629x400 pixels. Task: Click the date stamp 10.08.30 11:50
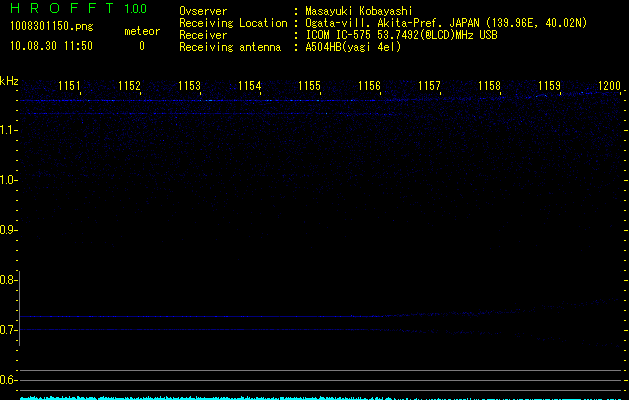[x=51, y=45]
